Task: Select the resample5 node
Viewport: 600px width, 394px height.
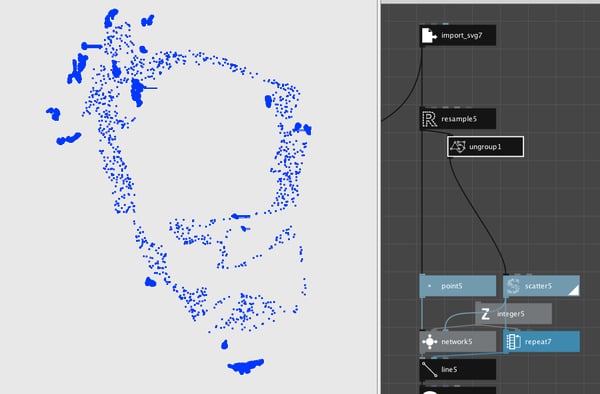Action: pos(458,119)
